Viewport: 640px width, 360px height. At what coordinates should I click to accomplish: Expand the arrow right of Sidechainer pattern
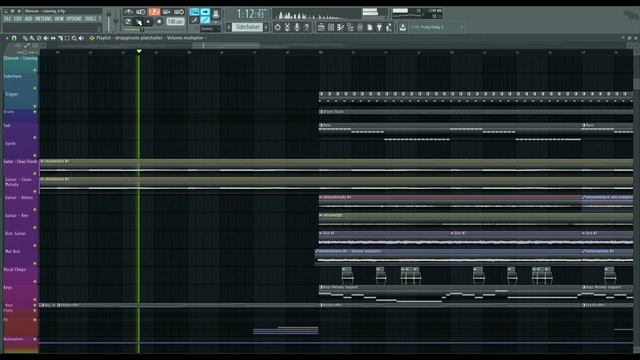tap(266, 27)
